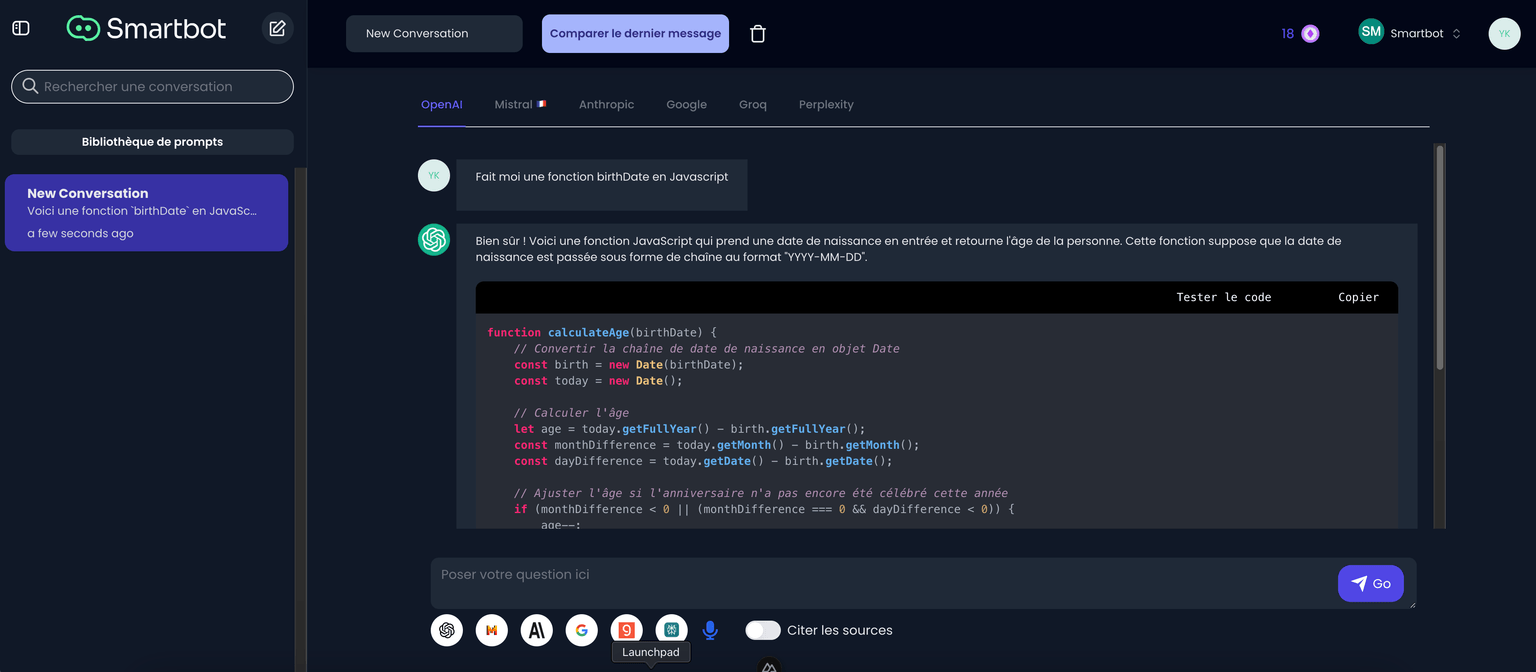
Task: Activate the microphone voice input
Action: [x=710, y=630]
